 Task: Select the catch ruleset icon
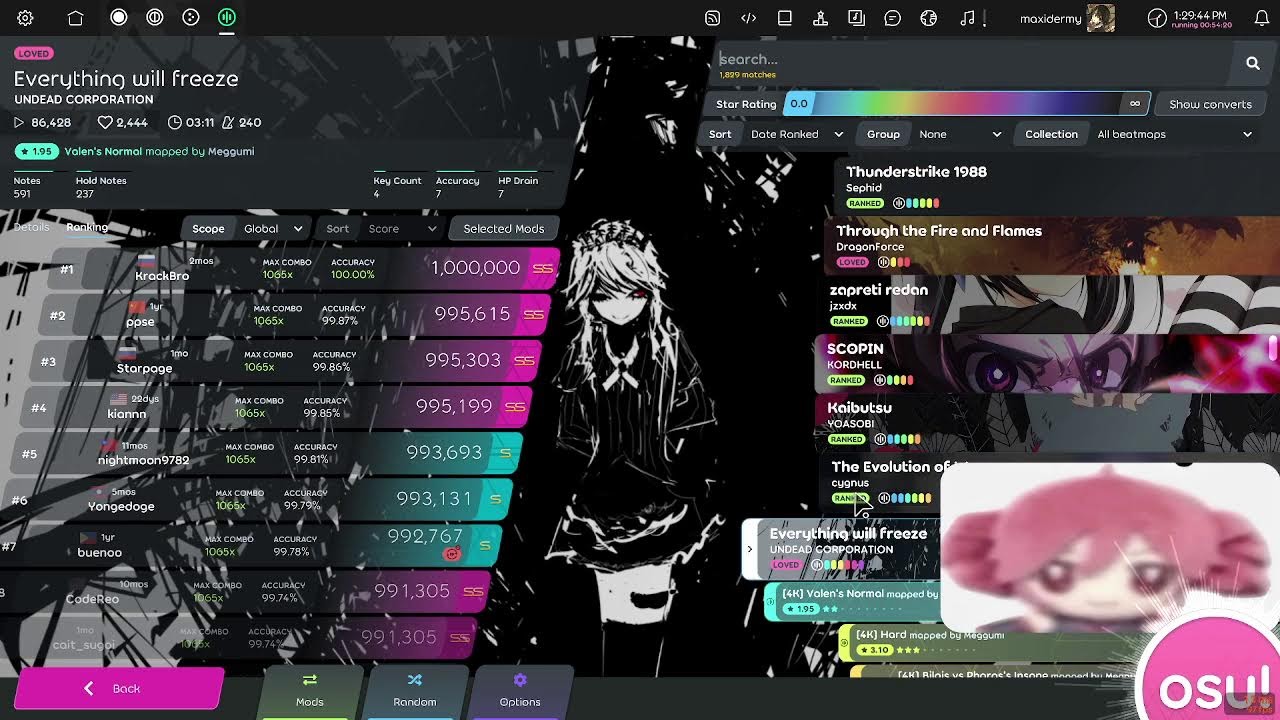coord(191,17)
